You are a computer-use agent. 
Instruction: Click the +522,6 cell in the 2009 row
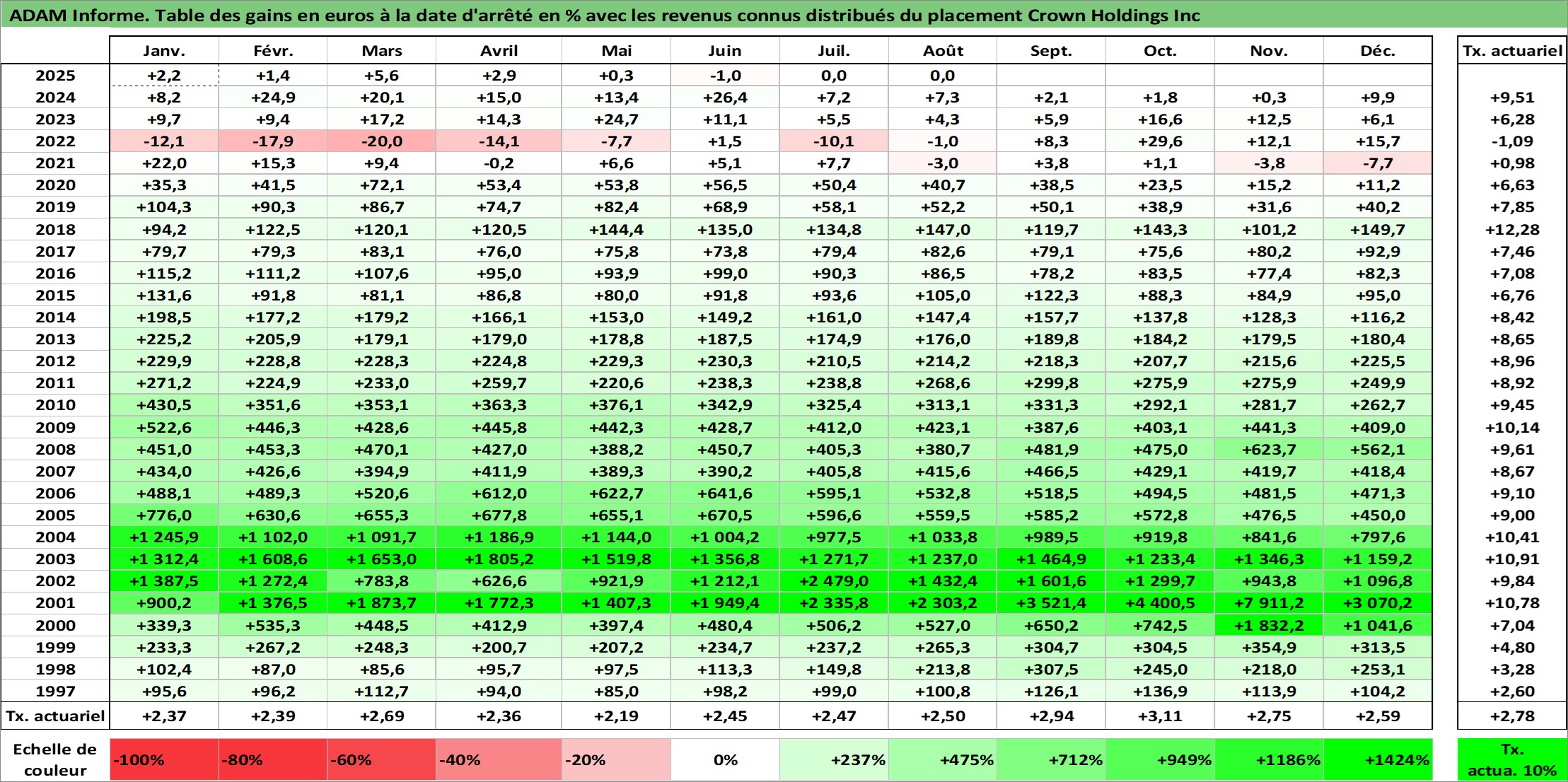(x=164, y=428)
